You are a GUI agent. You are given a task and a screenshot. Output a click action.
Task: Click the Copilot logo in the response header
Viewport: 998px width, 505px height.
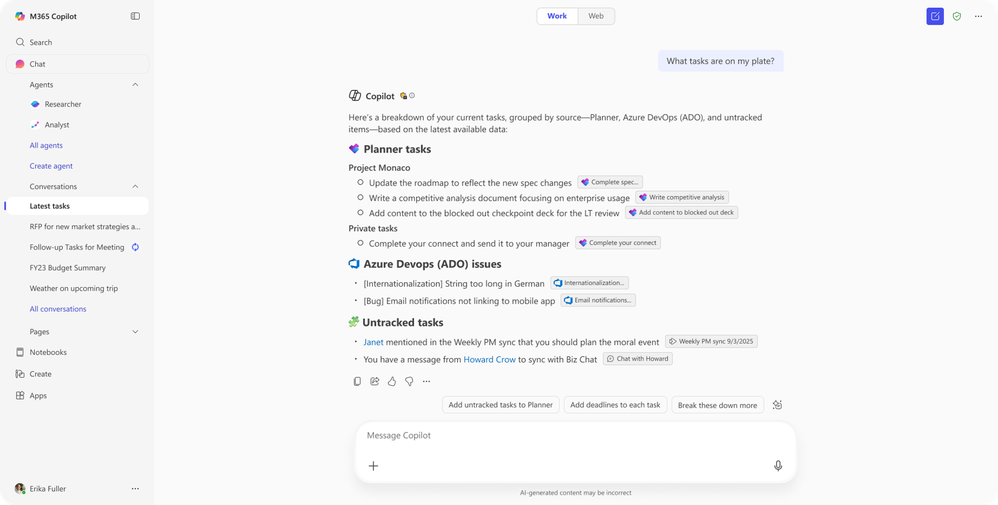pos(355,96)
